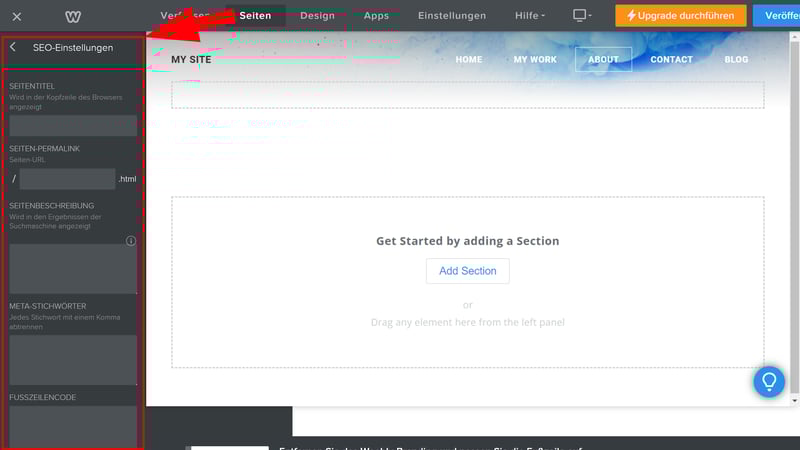
Task: Click the blue Veröffentlichen button
Action: click(x=777, y=16)
